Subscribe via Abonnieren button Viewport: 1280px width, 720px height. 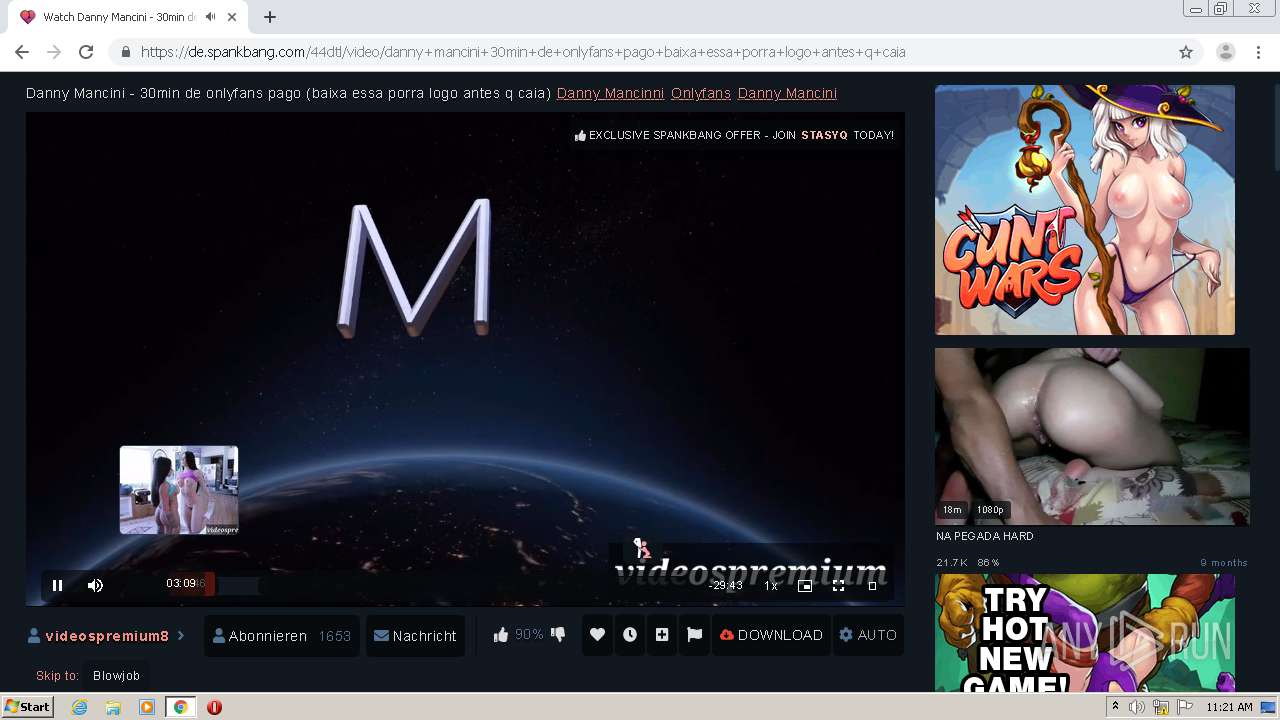coord(282,636)
